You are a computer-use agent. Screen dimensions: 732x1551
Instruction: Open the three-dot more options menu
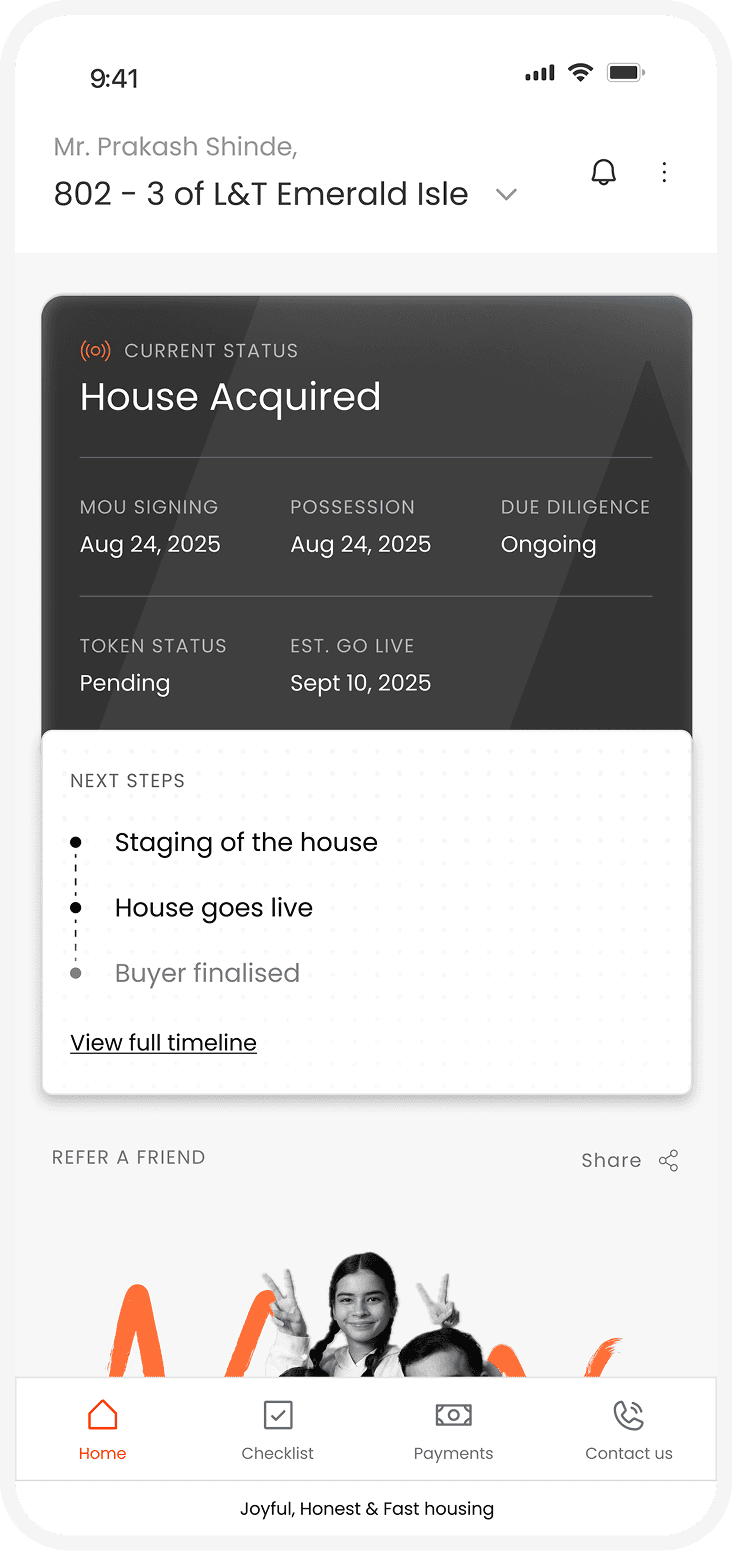[664, 172]
